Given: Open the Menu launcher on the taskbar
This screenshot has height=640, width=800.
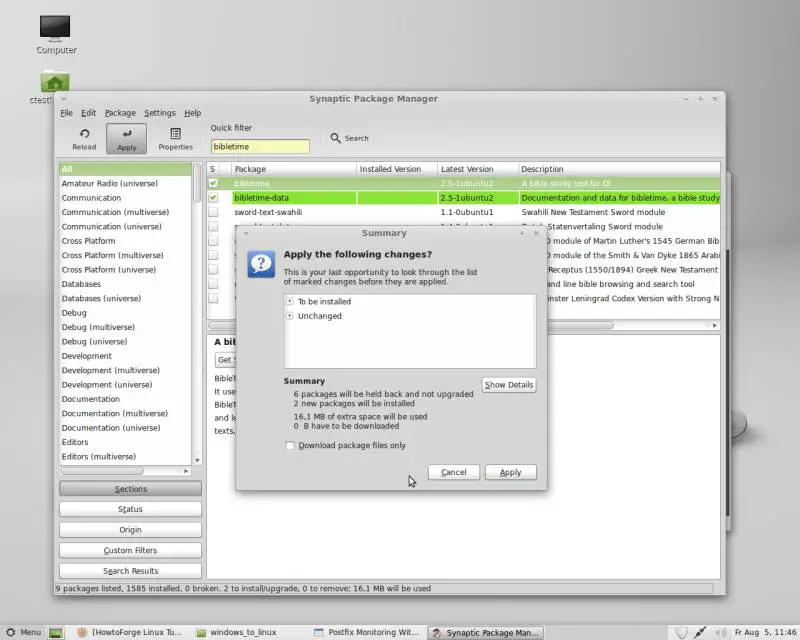Looking at the screenshot, I should point(23,632).
